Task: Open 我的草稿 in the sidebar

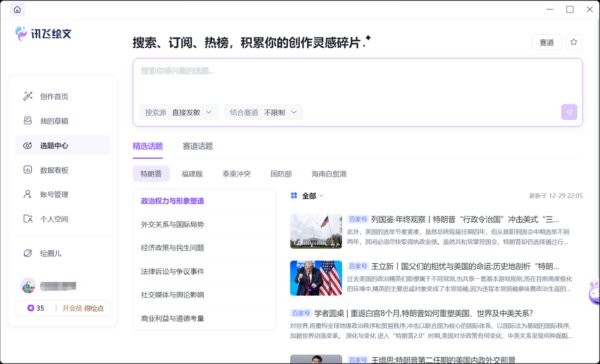Action: (63, 121)
